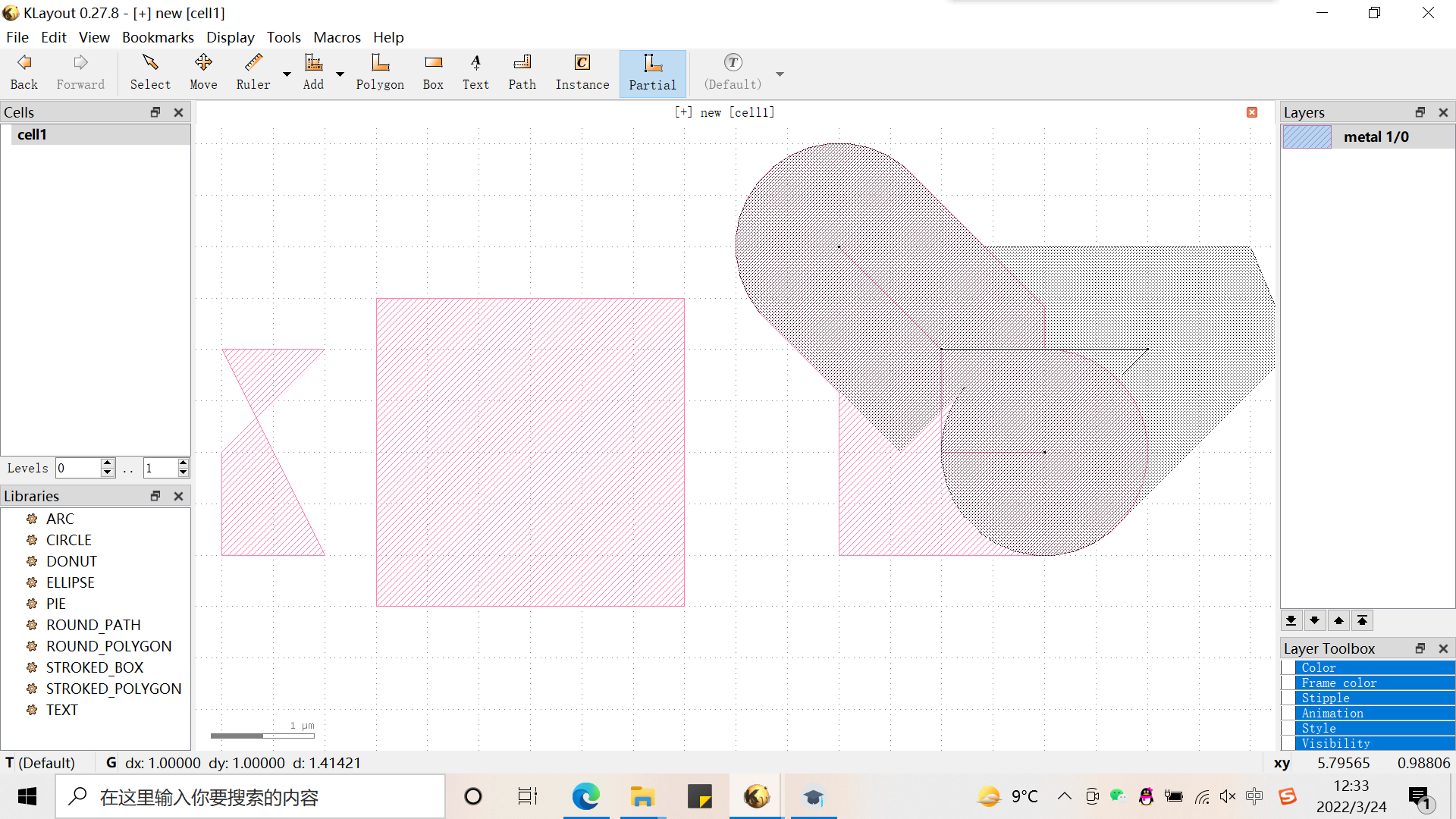Viewport: 1456px width, 819px height.
Task: Open the Bookmarks menu
Action: coord(158,37)
